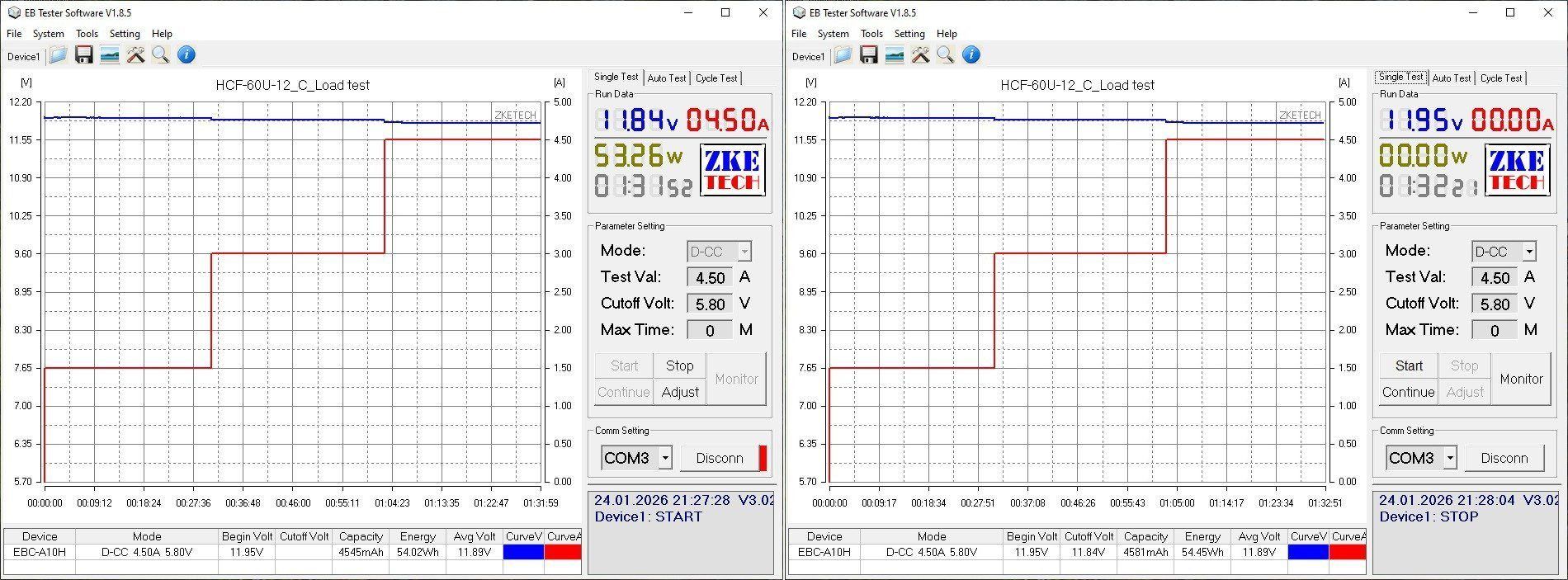Click the floppy disk save icon in right window
Image resolution: width=1568 pixels, height=580 pixels.
(x=868, y=55)
